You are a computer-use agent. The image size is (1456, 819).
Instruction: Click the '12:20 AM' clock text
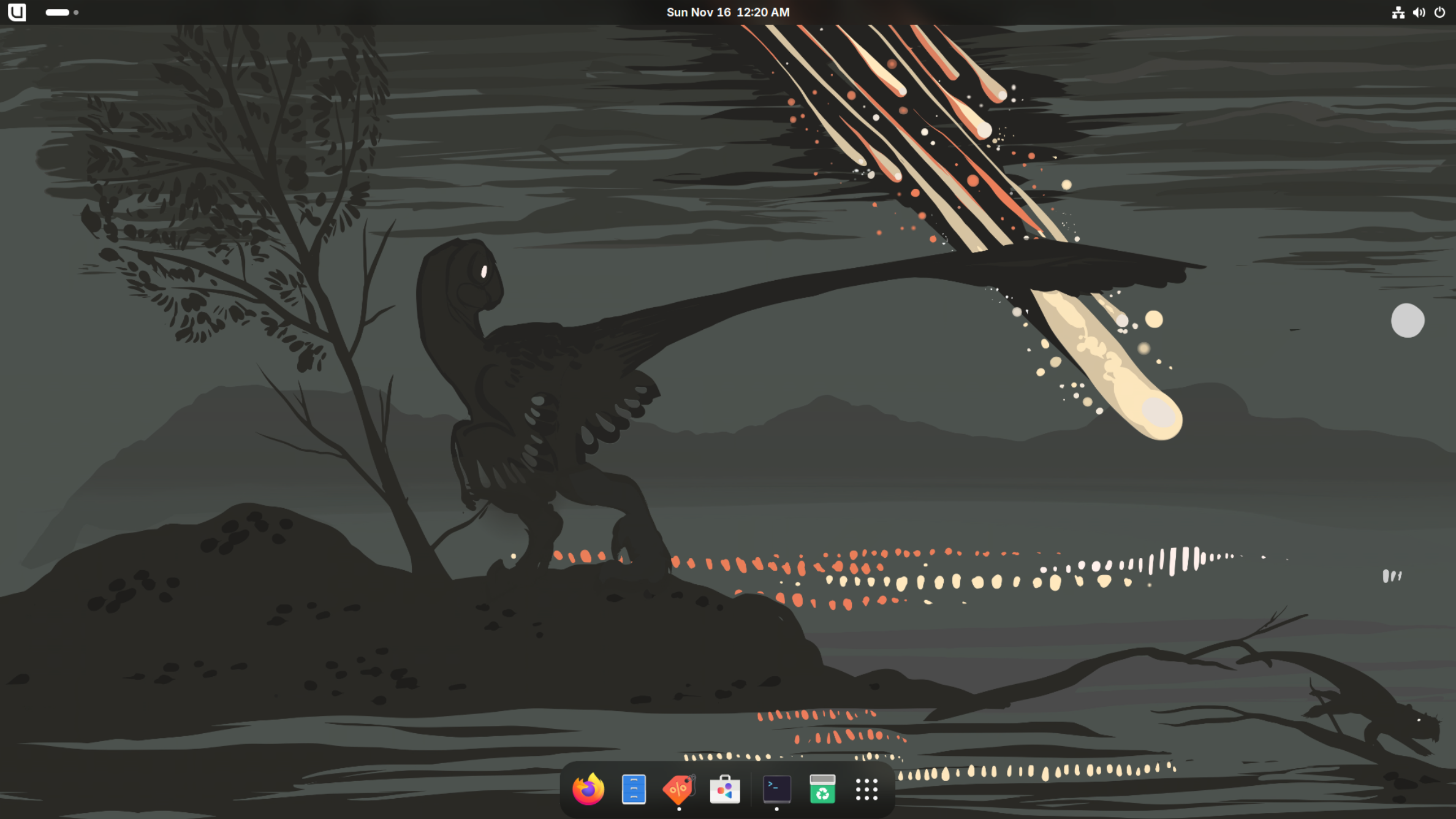click(763, 12)
